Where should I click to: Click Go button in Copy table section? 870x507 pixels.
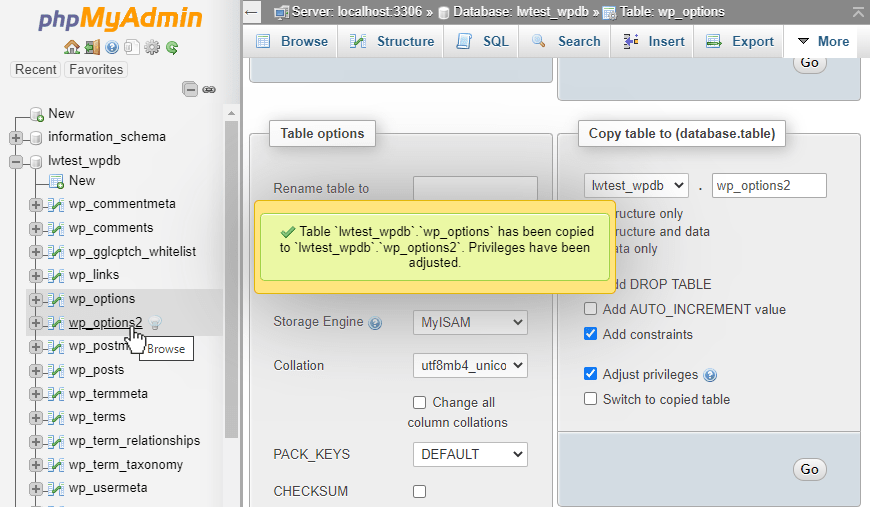(810, 469)
